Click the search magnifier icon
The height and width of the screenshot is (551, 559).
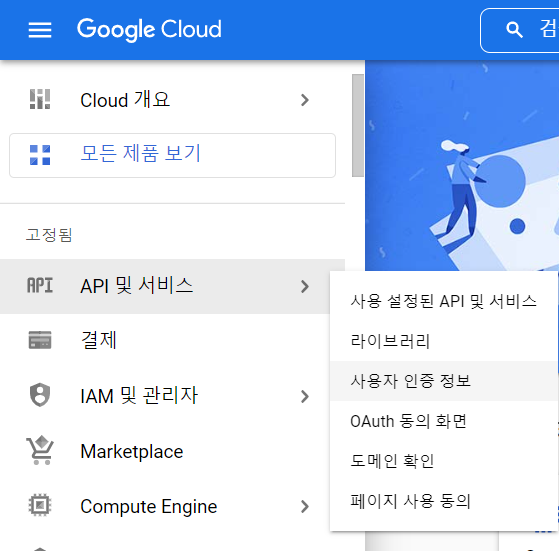pos(514,30)
